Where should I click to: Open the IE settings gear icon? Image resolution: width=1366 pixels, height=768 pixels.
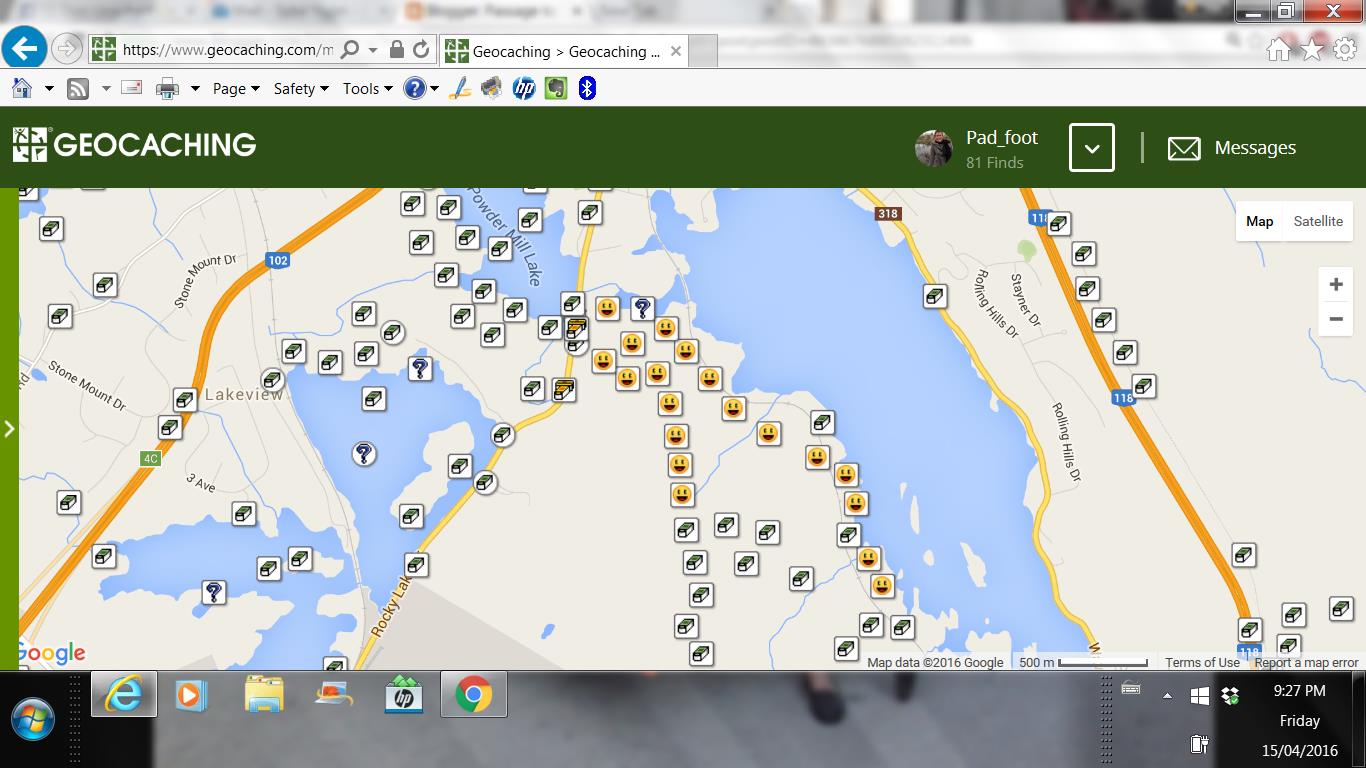coord(1345,49)
